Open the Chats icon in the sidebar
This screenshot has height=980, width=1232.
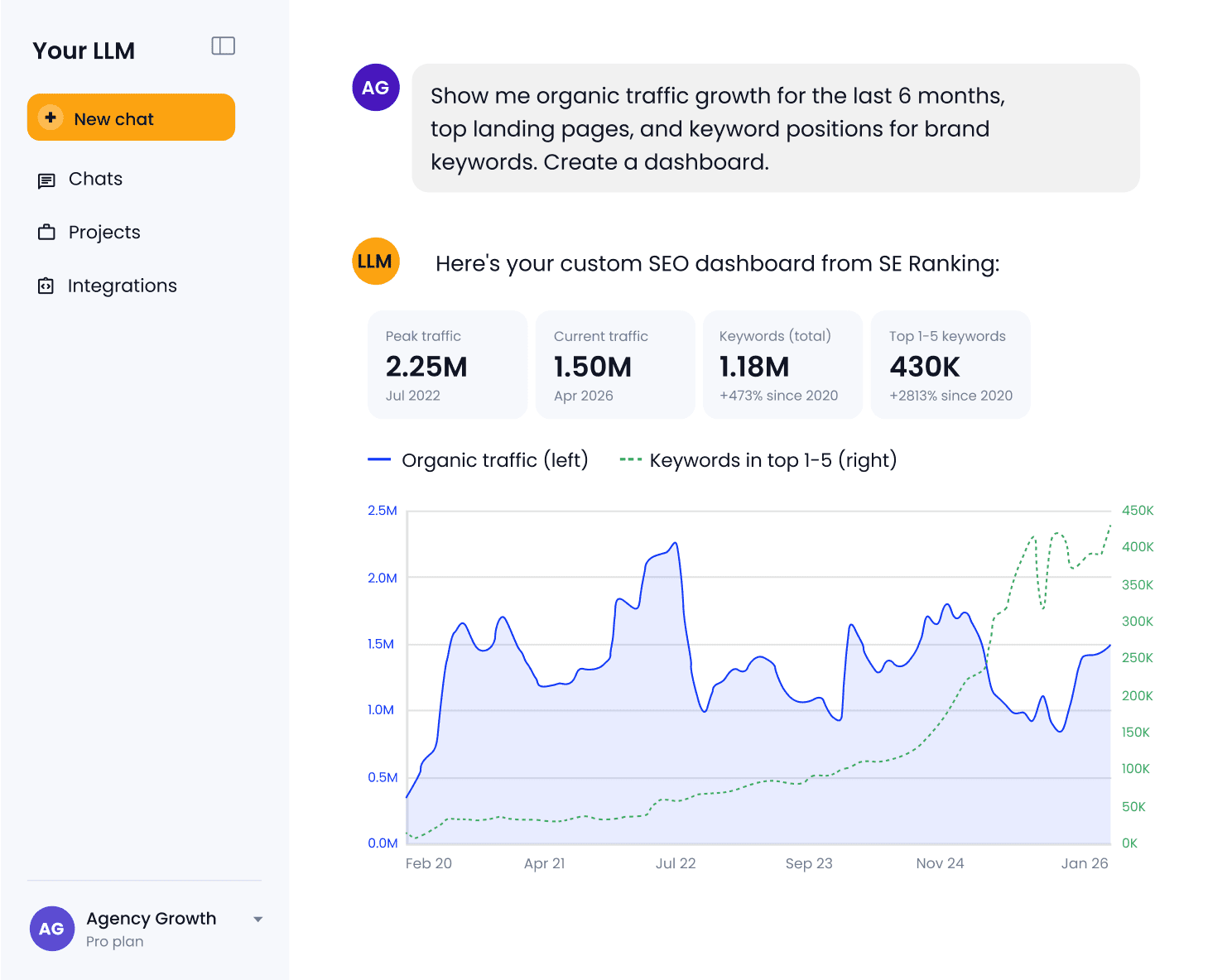point(46,180)
